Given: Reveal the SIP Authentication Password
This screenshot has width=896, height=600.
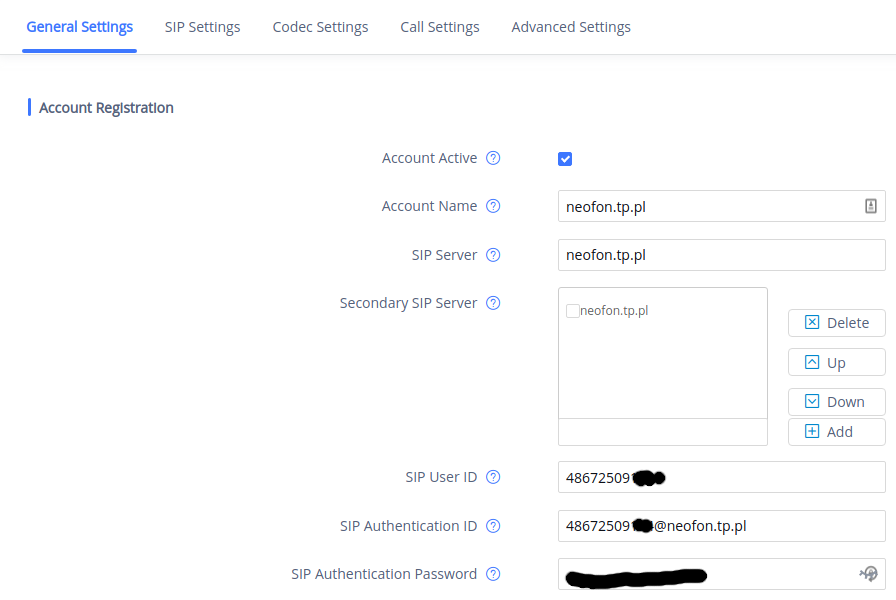Looking at the screenshot, I should (x=868, y=573).
